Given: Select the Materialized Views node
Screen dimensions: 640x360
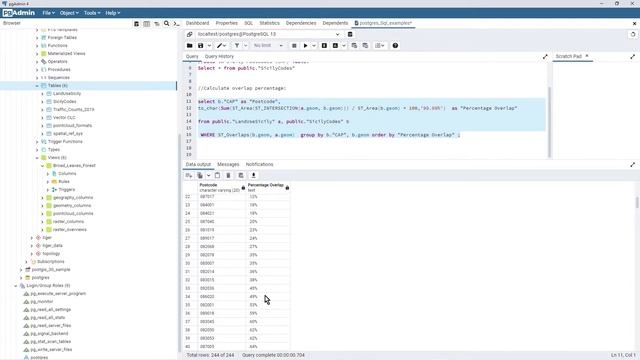Looking at the screenshot, I should 66,53.
